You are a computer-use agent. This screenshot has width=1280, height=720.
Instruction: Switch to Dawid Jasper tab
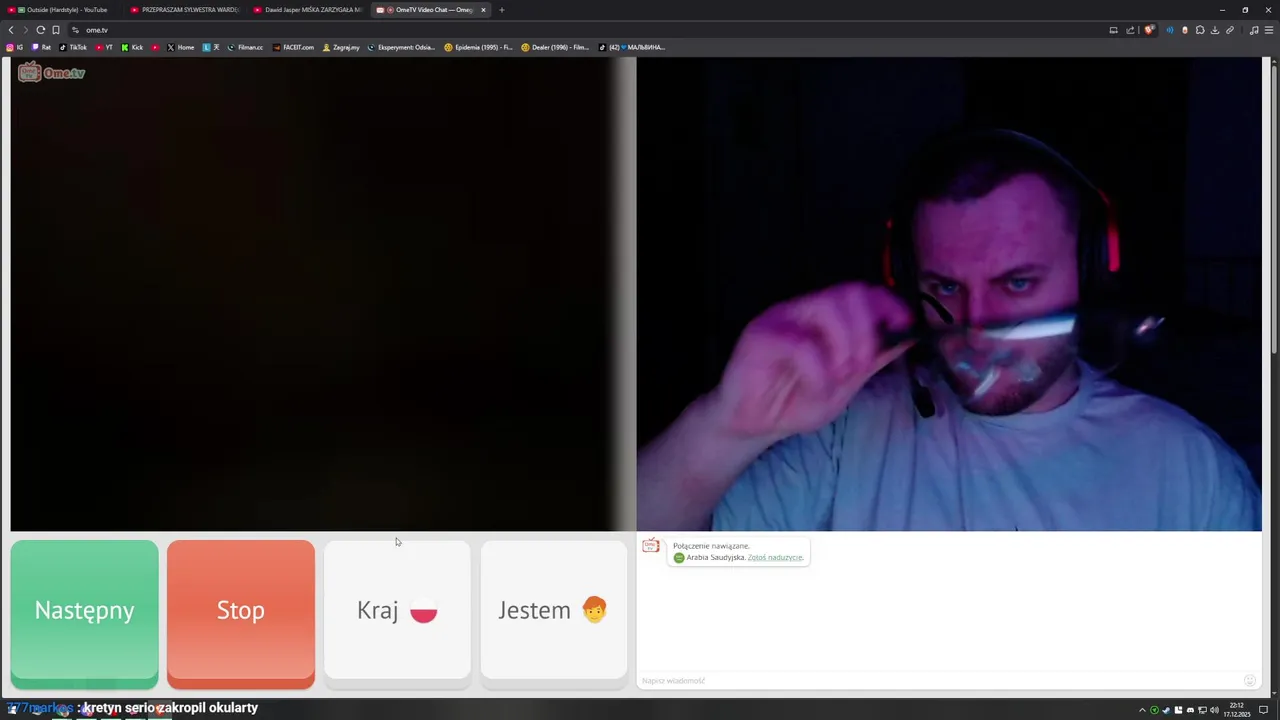pos(308,10)
